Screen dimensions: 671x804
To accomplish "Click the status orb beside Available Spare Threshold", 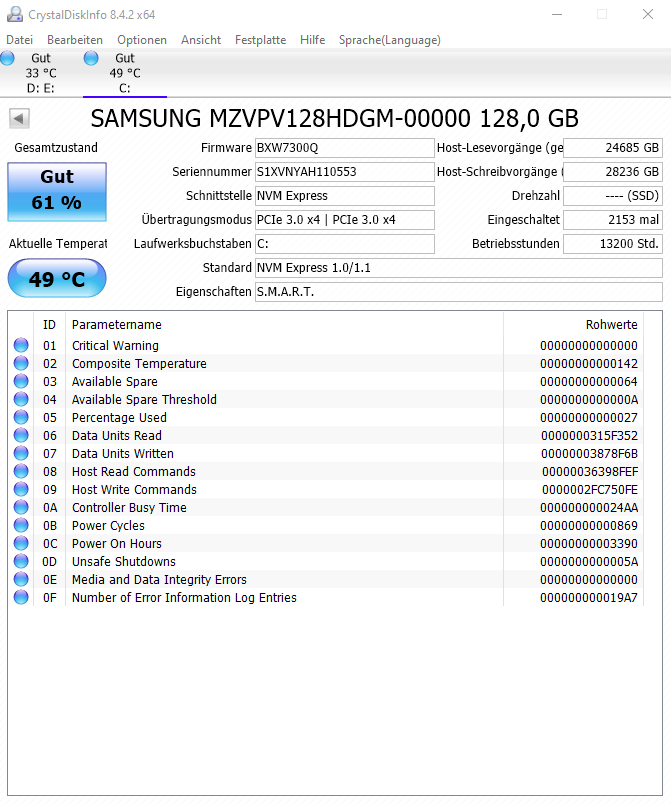I will [x=21, y=399].
